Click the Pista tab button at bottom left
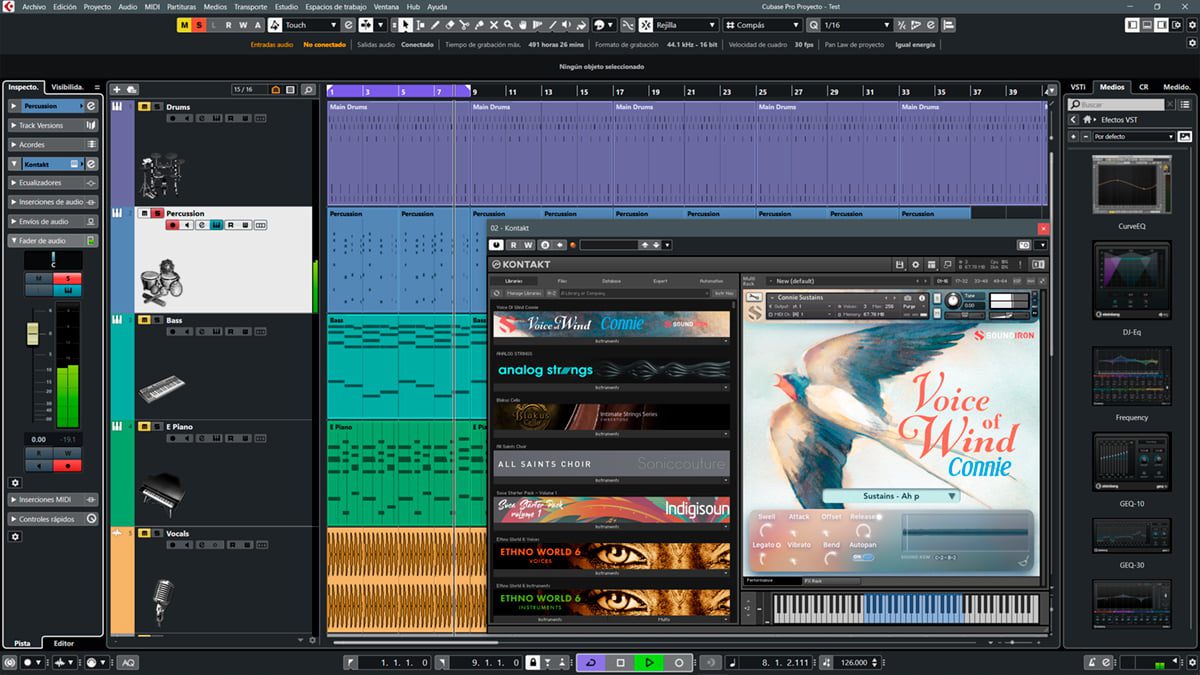1200x675 pixels. [21, 643]
